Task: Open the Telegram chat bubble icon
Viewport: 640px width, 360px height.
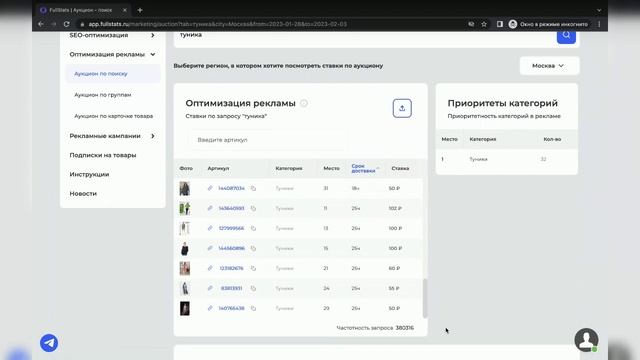Action: tap(49, 343)
